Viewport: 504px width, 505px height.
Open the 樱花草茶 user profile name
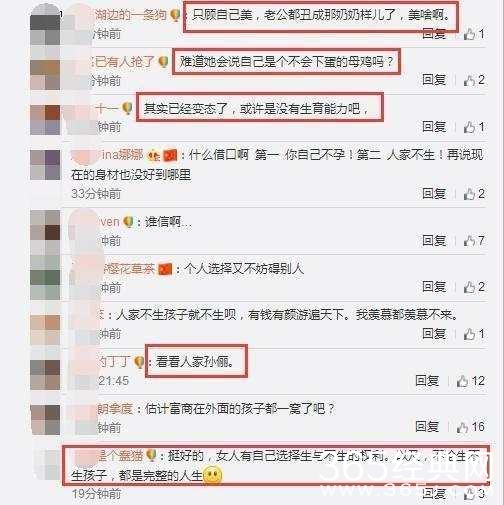(128, 269)
